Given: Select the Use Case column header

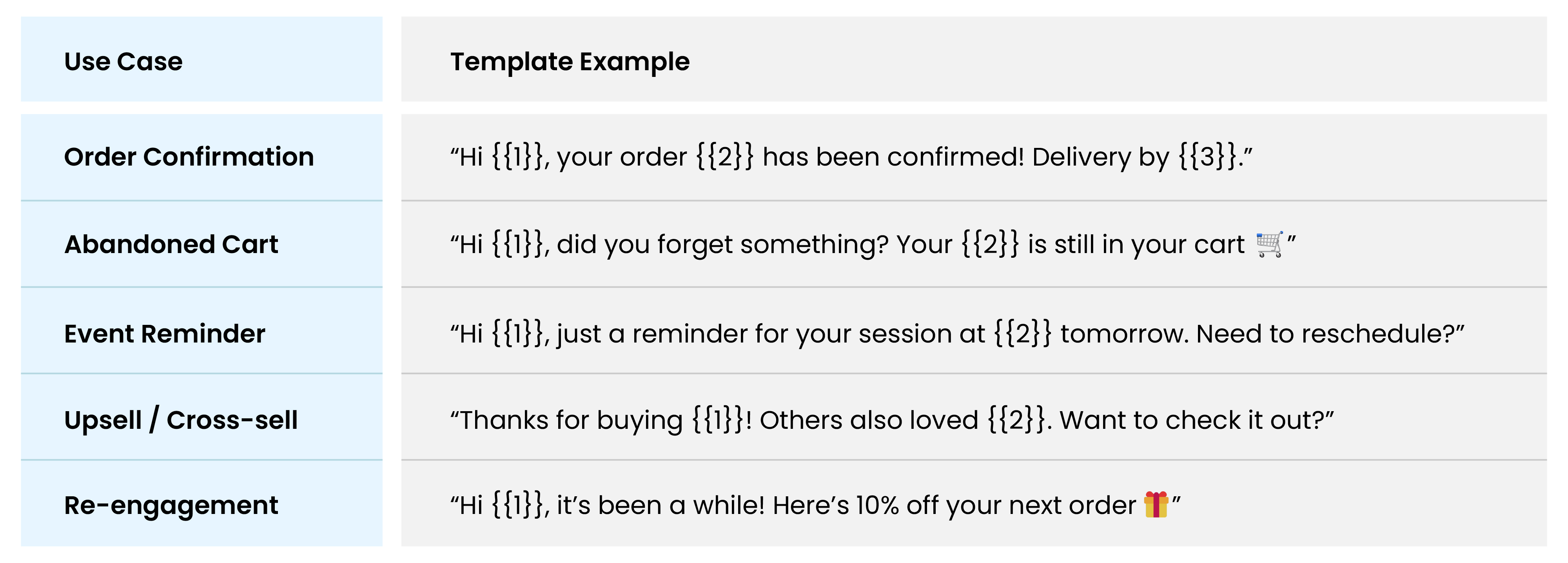Looking at the screenshot, I should 123,62.
